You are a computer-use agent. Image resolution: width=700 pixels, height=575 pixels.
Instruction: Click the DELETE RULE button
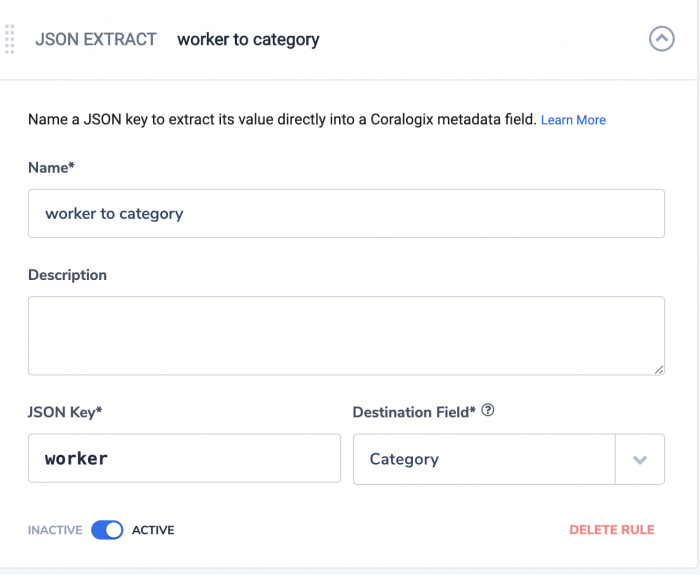pyautogui.click(x=612, y=530)
